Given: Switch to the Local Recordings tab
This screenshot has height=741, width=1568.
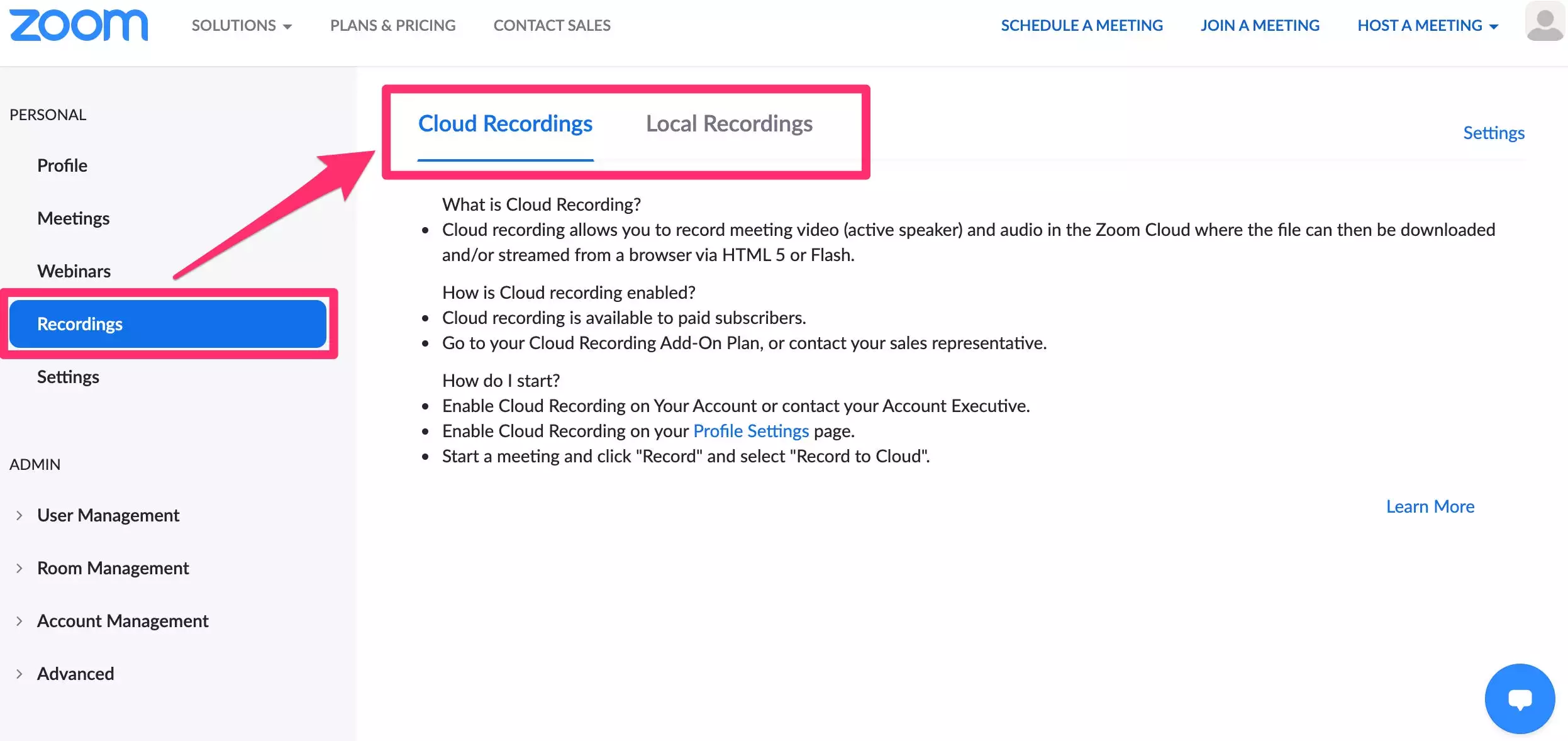Looking at the screenshot, I should click(729, 124).
